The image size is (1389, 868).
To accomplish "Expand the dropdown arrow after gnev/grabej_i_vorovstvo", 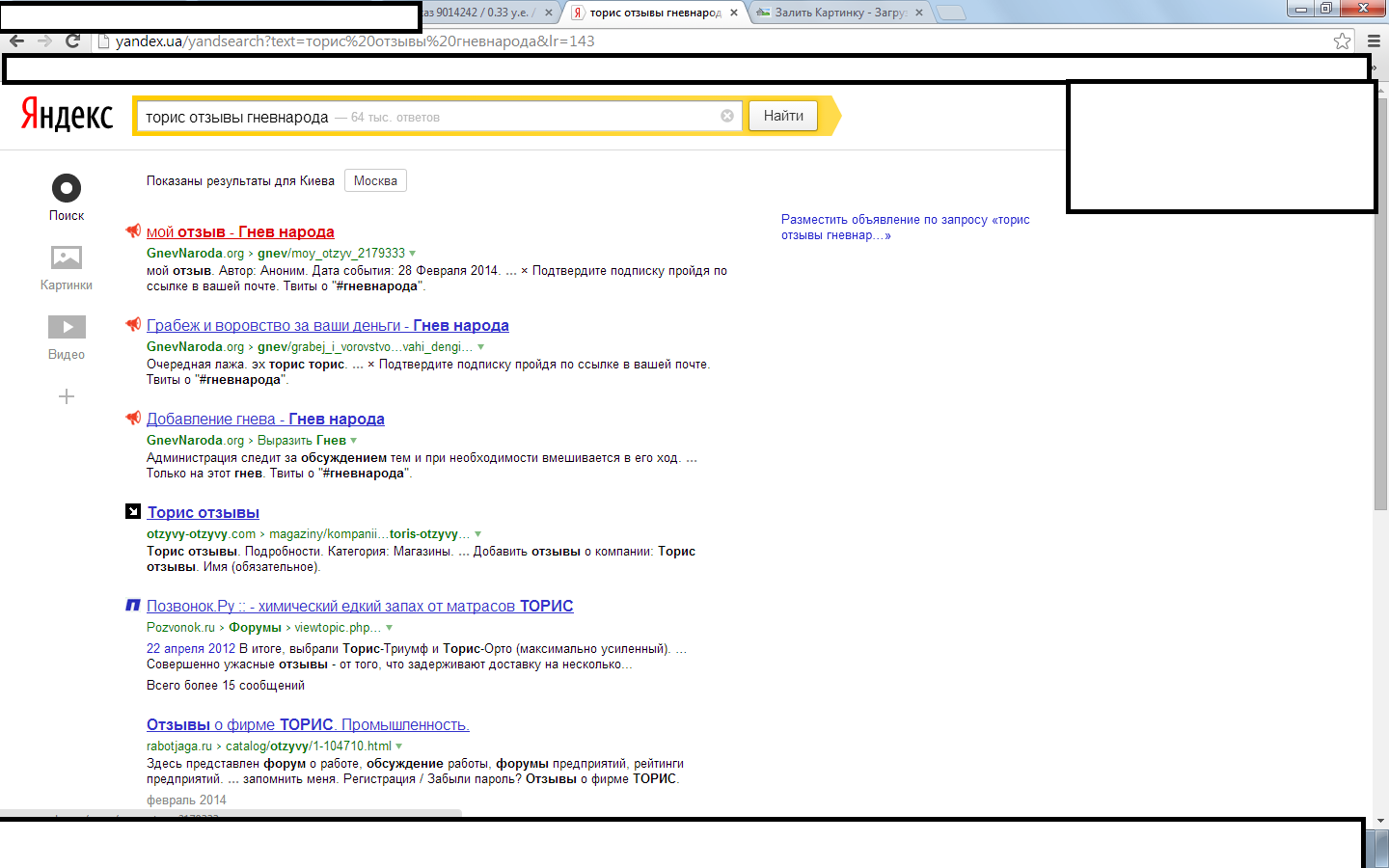I will [x=480, y=347].
